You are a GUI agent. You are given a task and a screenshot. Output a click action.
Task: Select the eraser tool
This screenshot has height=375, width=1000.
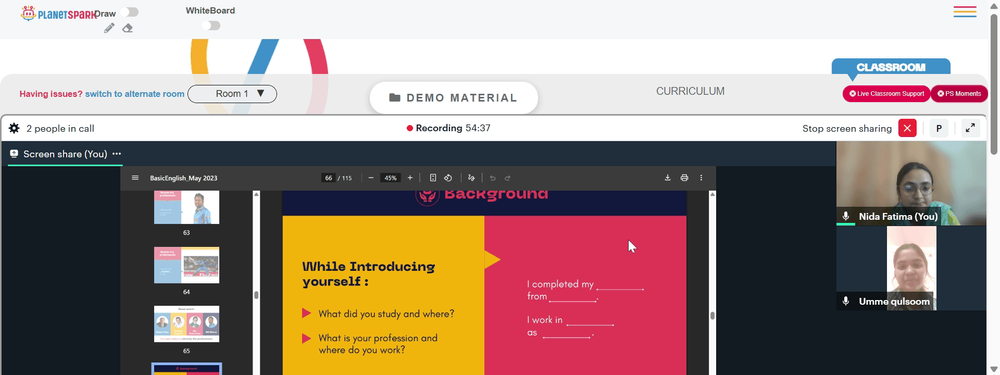(x=128, y=28)
